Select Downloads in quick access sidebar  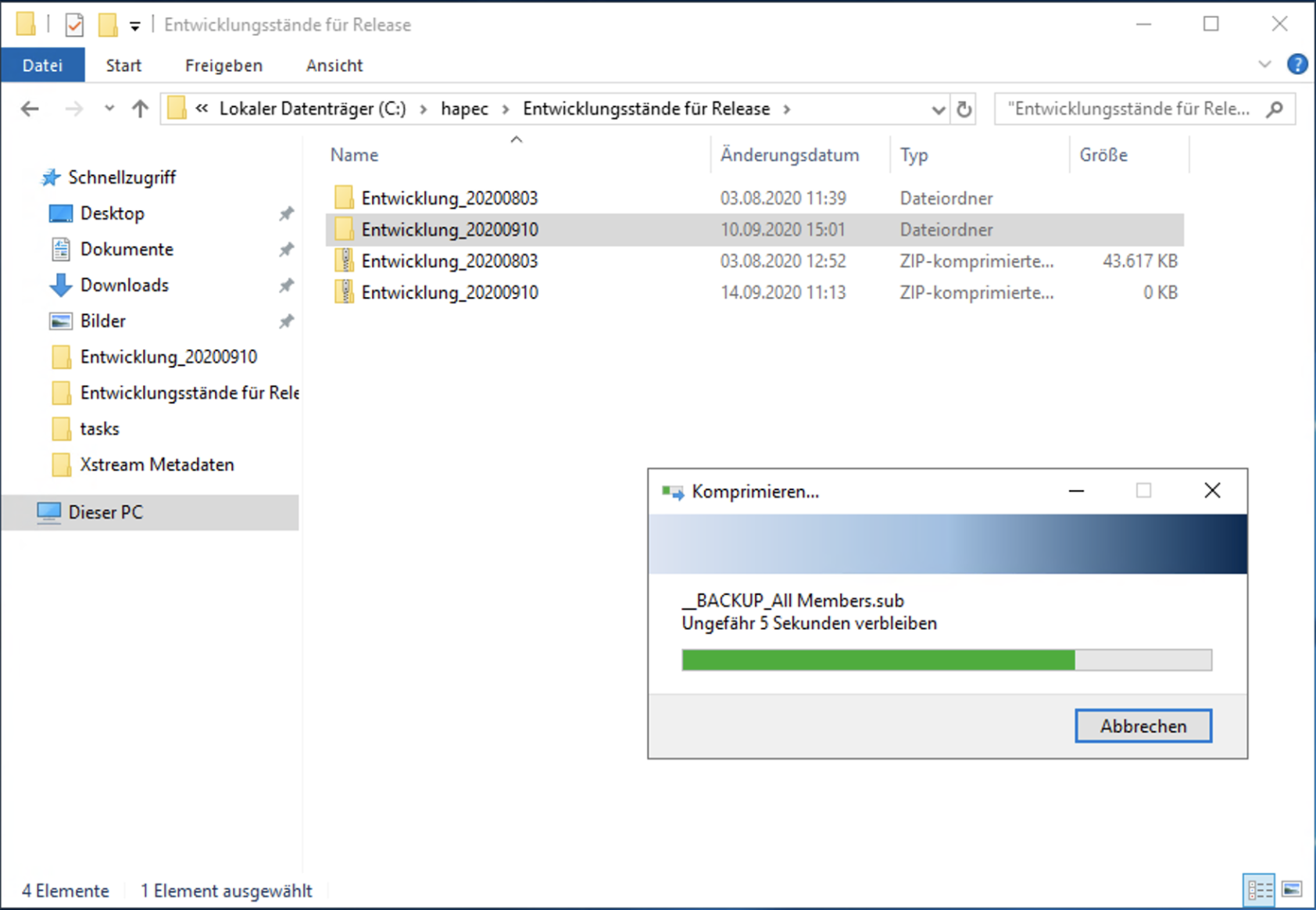pyautogui.click(x=124, y=285)
